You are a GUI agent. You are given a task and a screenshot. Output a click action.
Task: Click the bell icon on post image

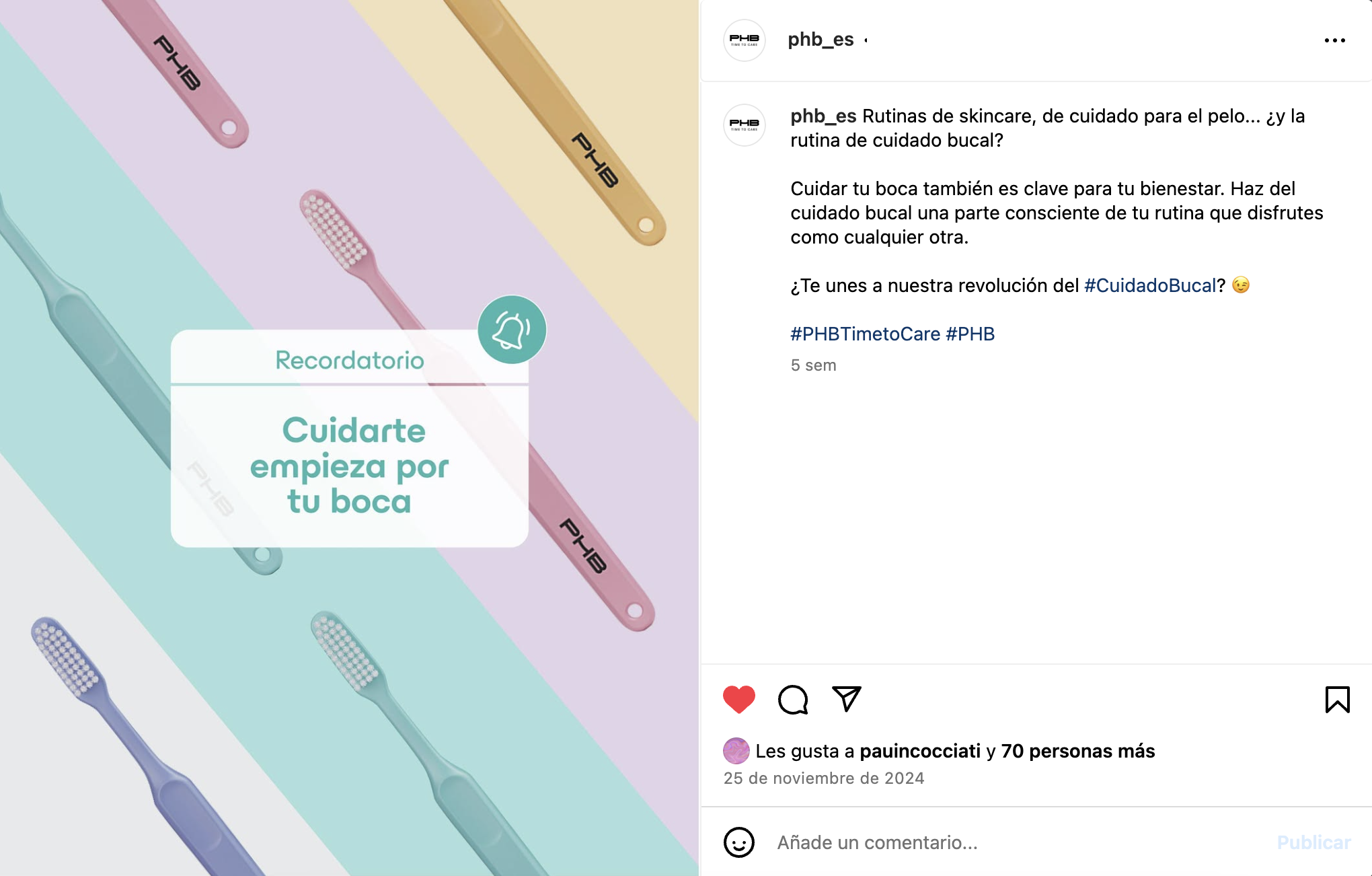(x=512, y=330)
